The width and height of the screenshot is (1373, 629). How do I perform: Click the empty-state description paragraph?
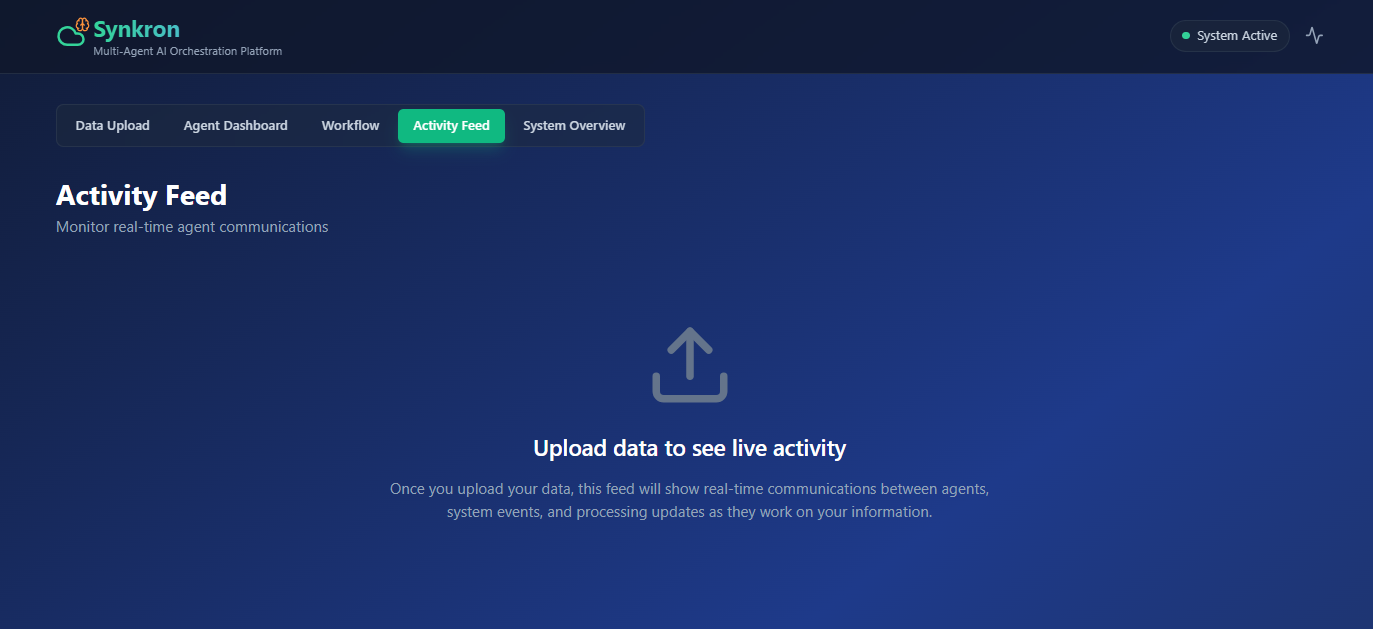(690, 500)
